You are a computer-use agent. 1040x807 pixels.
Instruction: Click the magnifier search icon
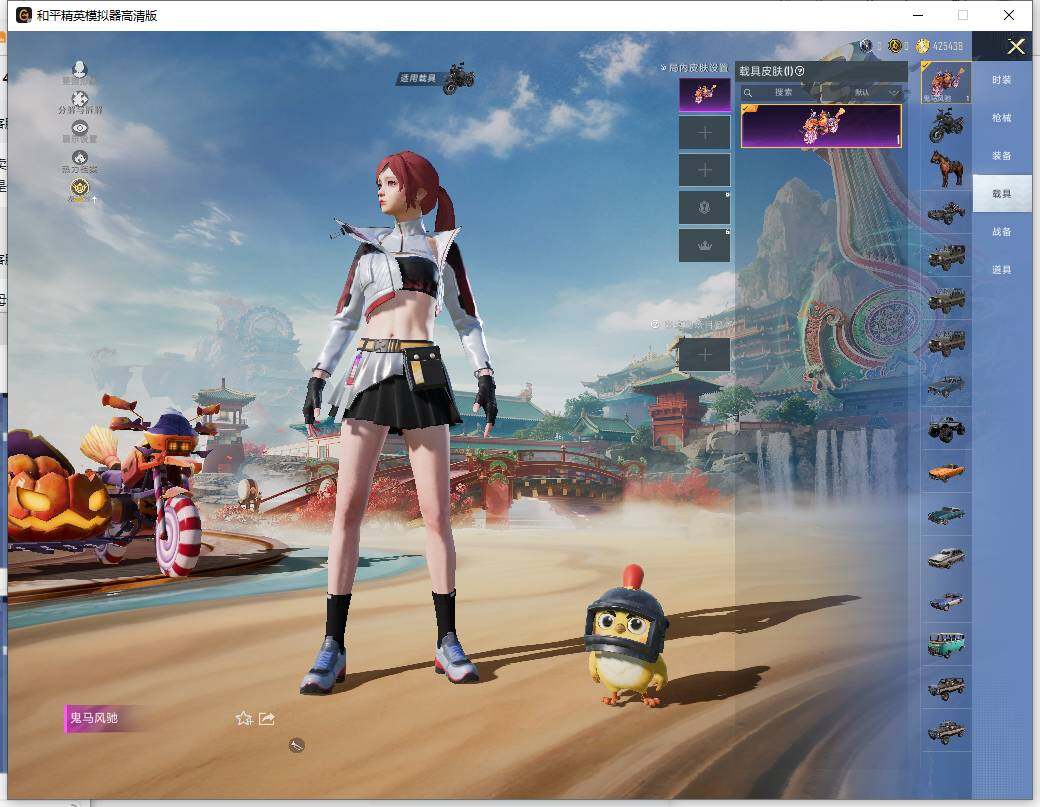(748, 93)
